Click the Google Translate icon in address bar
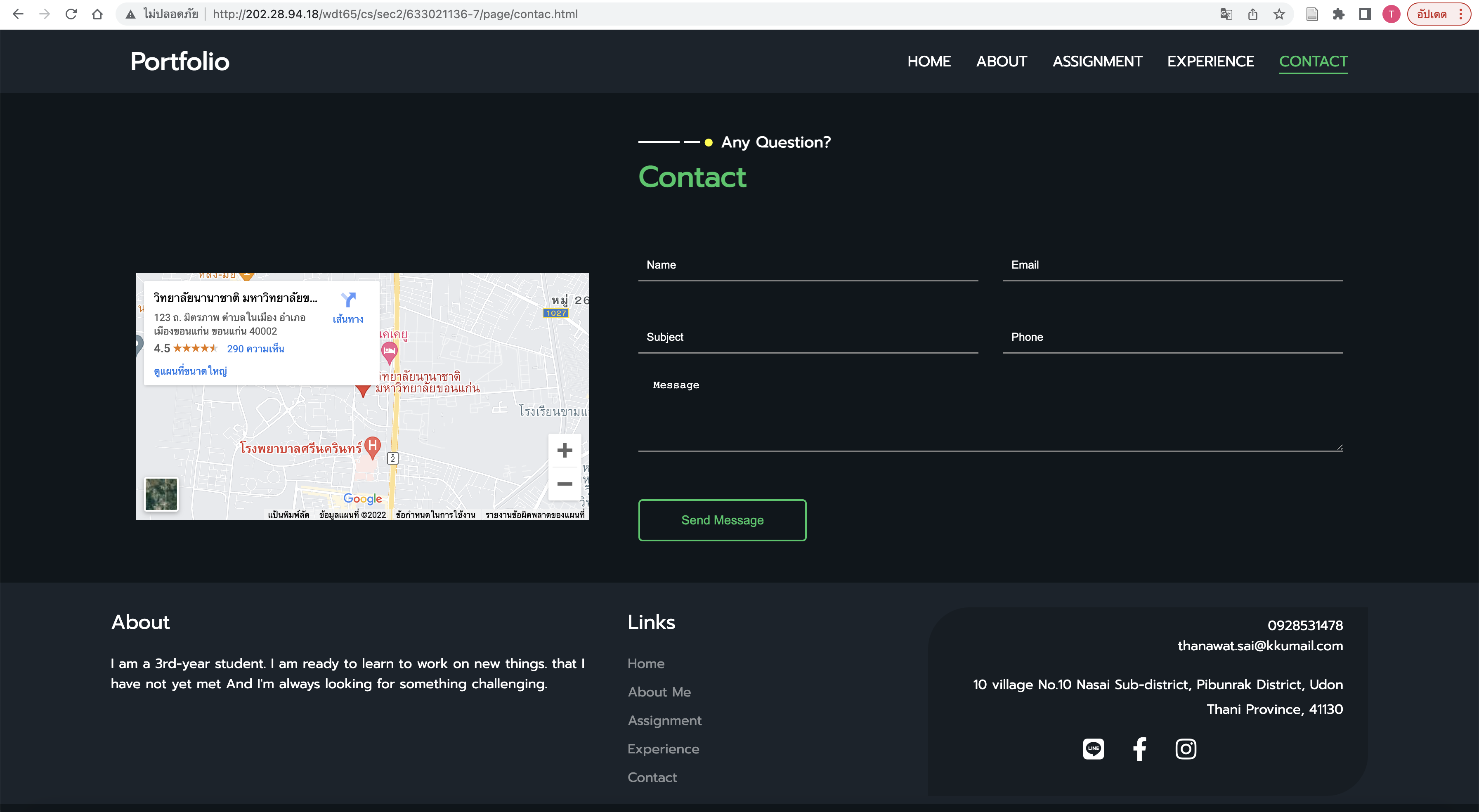 click(1226, 14)
